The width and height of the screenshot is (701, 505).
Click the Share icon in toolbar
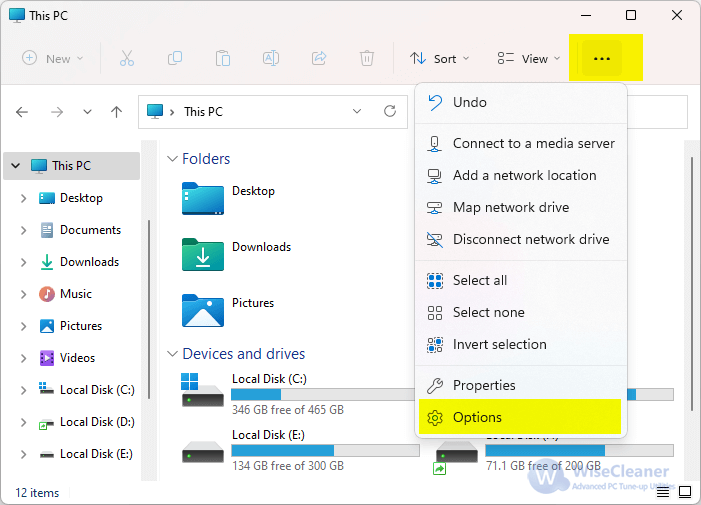click(319, 58)
